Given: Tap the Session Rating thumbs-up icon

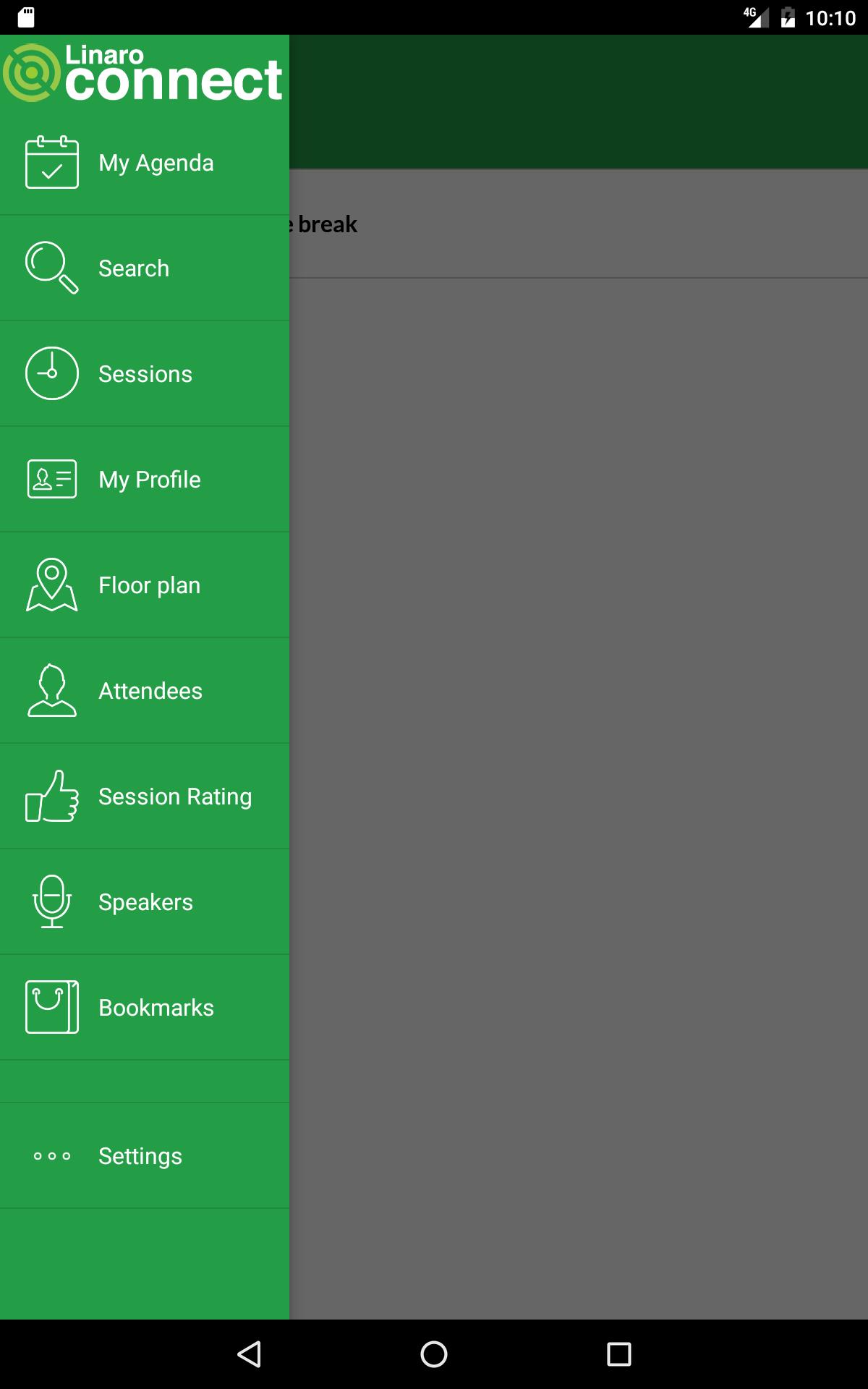Looking at the screenshot, I should pos(52,796).
